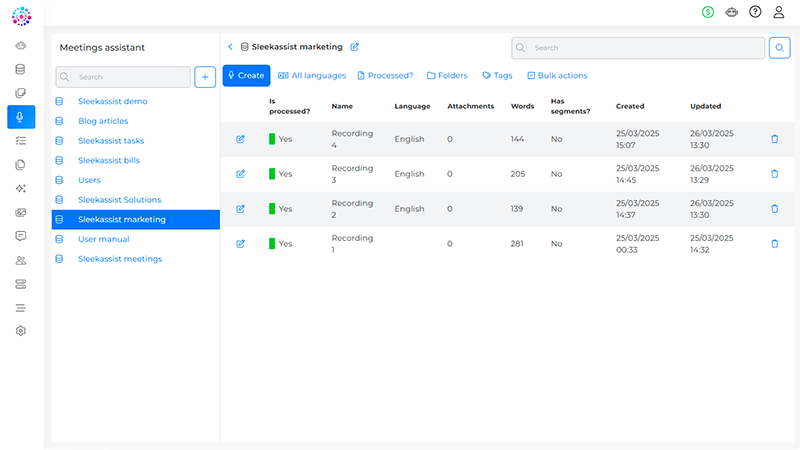Focus the recordings search field
Image resolution: width=800 pixels, height=450 pixels.
pos(638,48)
